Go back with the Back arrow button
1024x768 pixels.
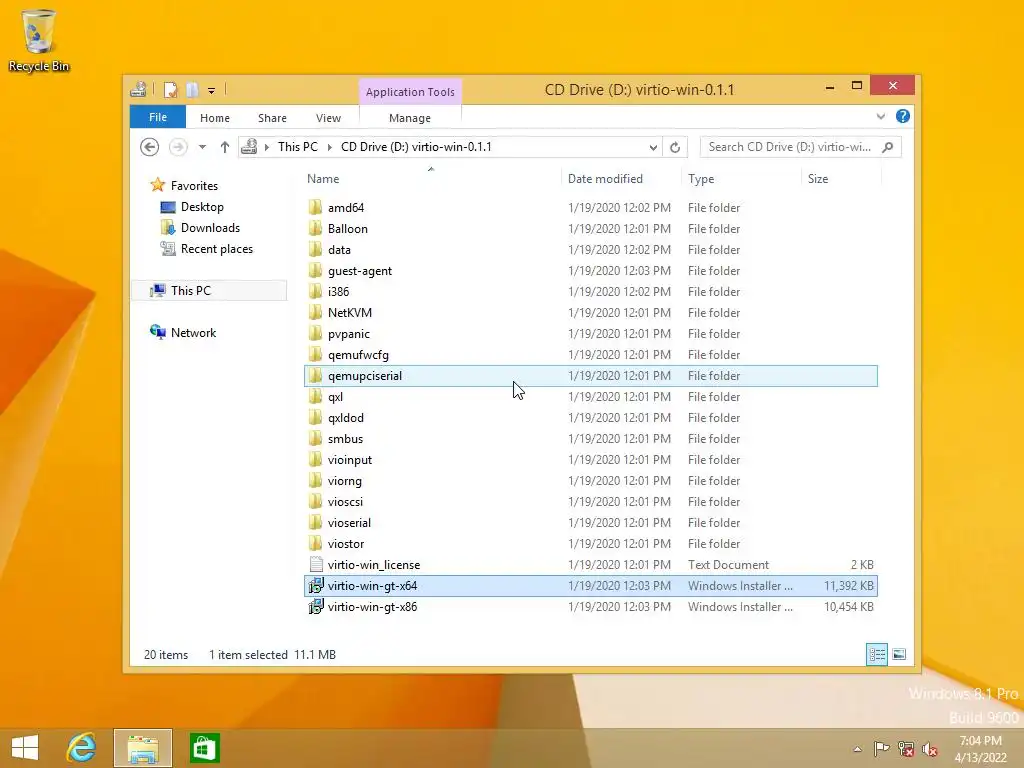click(x=150, y=147)
